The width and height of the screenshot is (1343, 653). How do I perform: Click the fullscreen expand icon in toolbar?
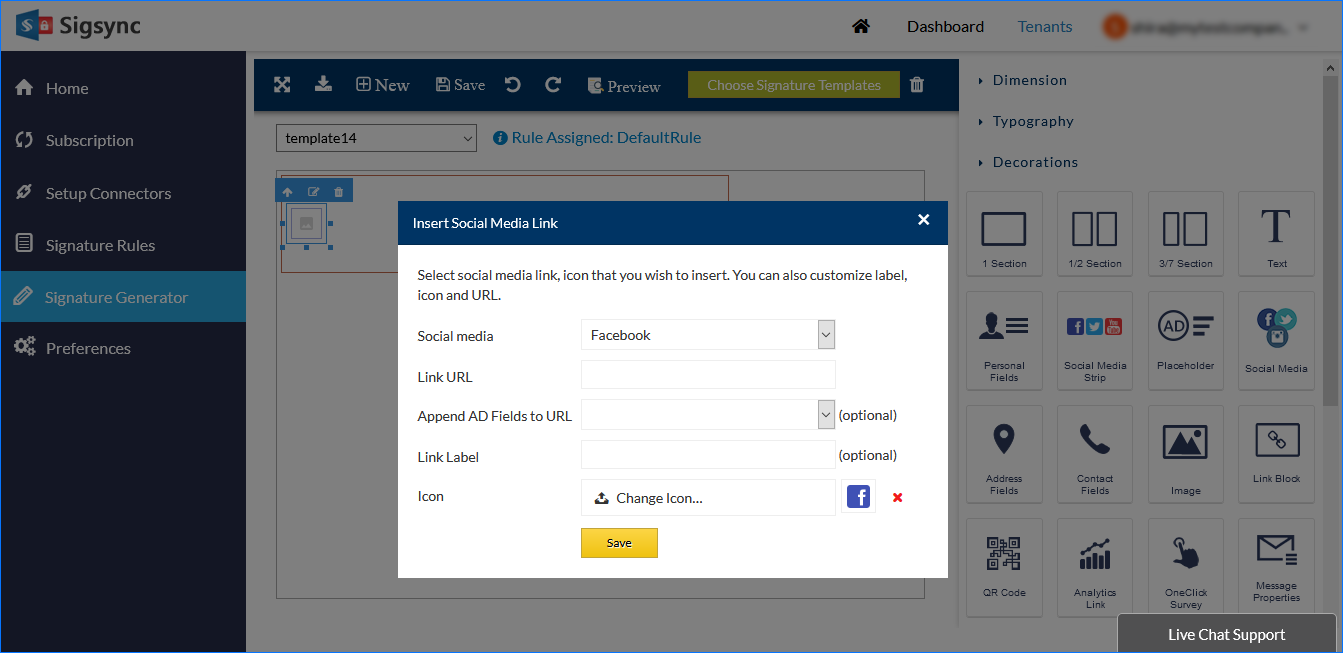click(x=282, y=85)
